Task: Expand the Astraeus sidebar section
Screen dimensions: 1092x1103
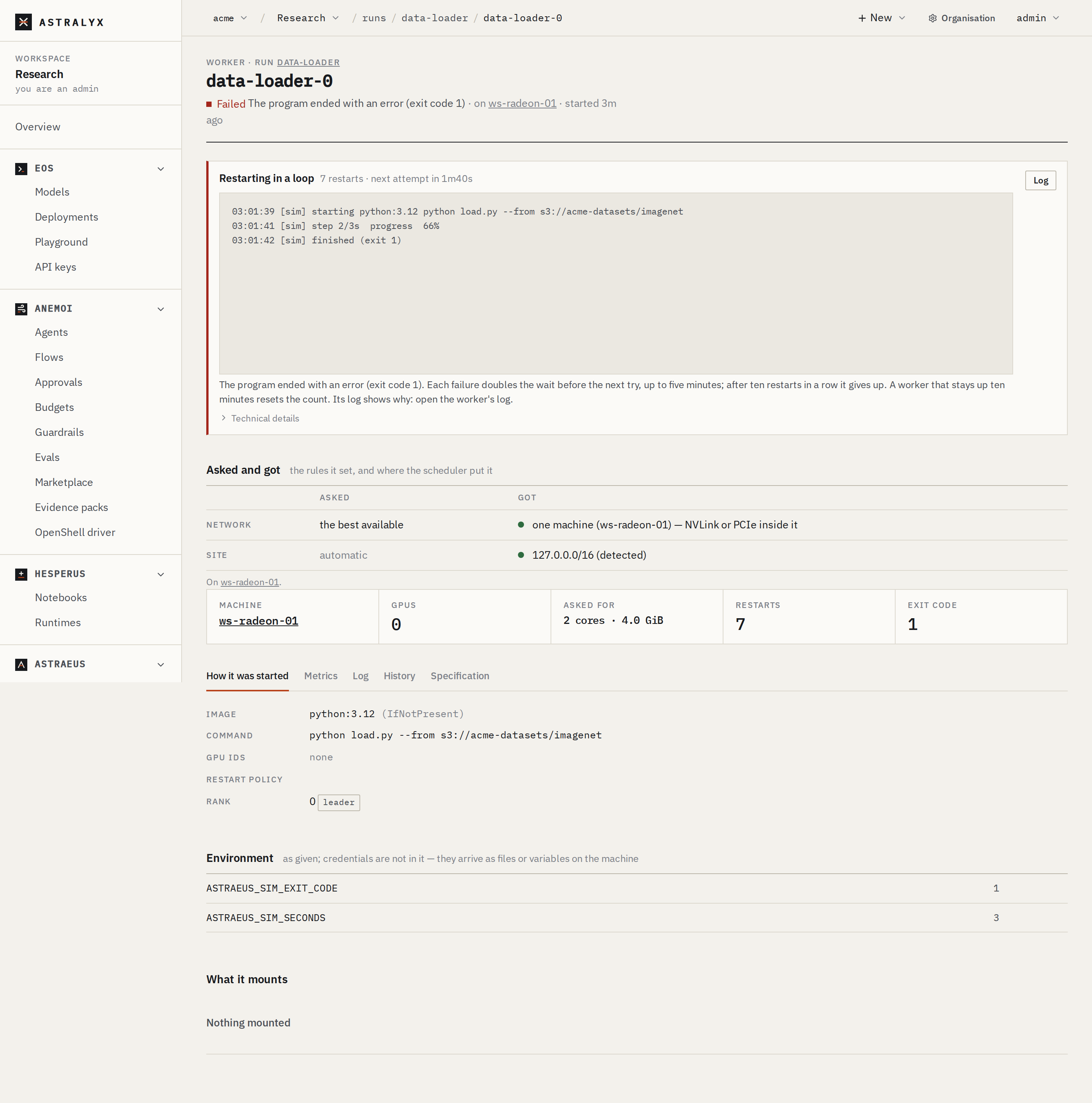Action: tap(161, 665)
